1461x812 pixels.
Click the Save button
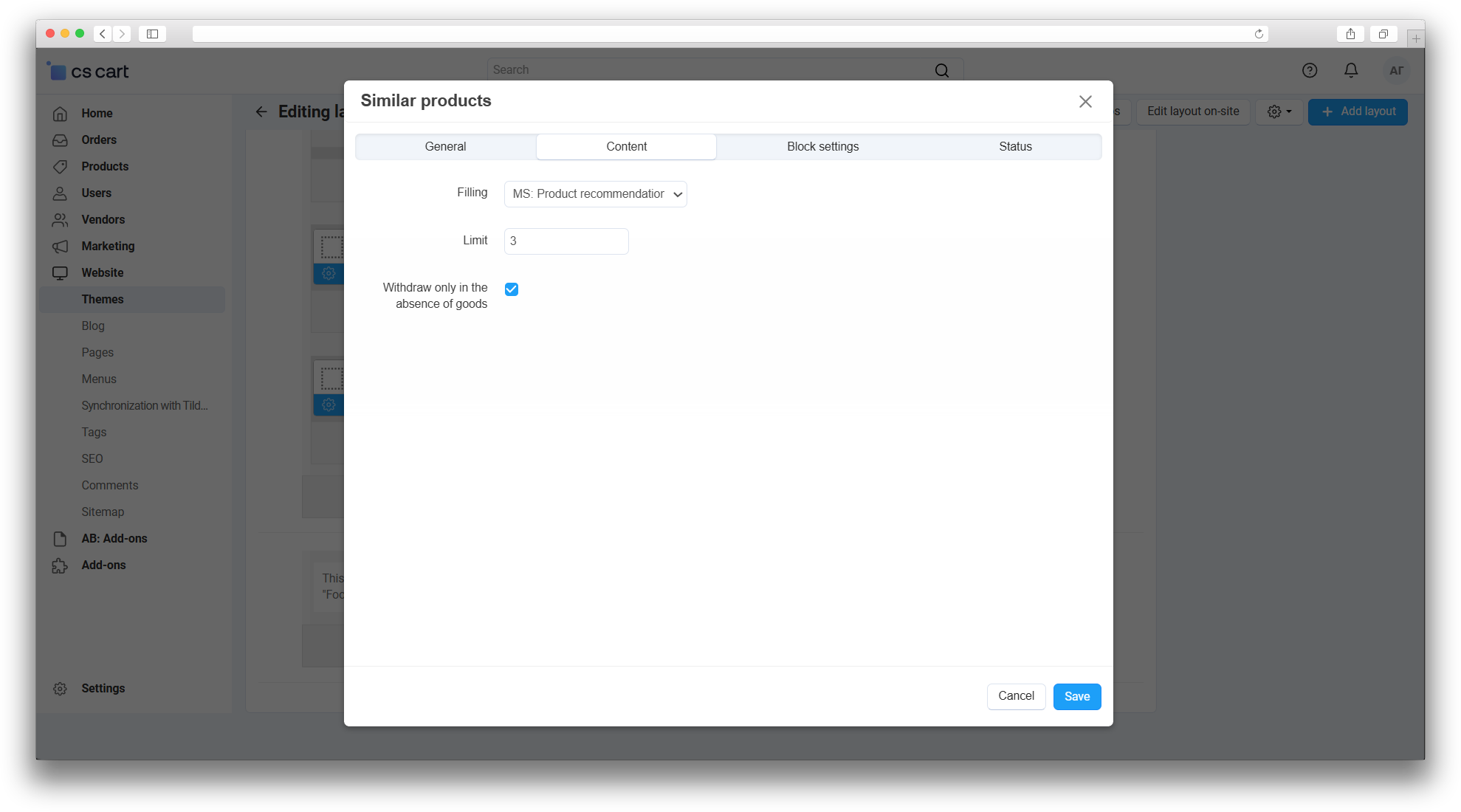[x=1076, y=697]
